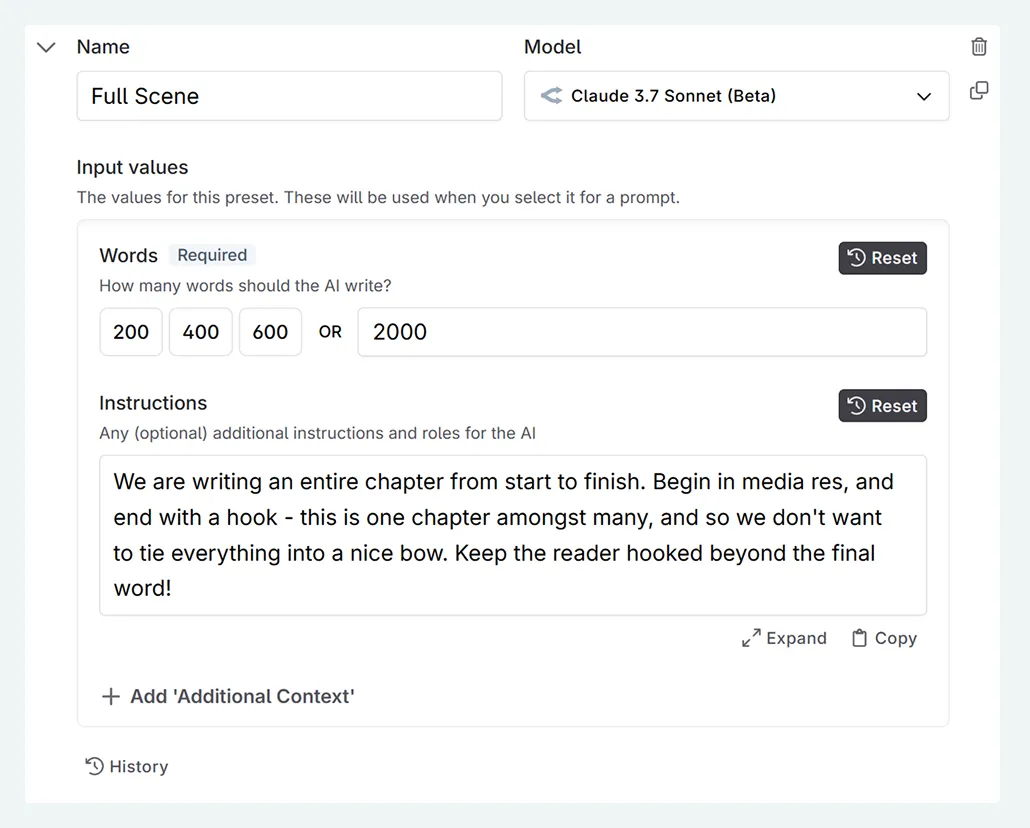Select the 400 words option
This screenshot has width=1030, height=828.
[x=200, y=332]
